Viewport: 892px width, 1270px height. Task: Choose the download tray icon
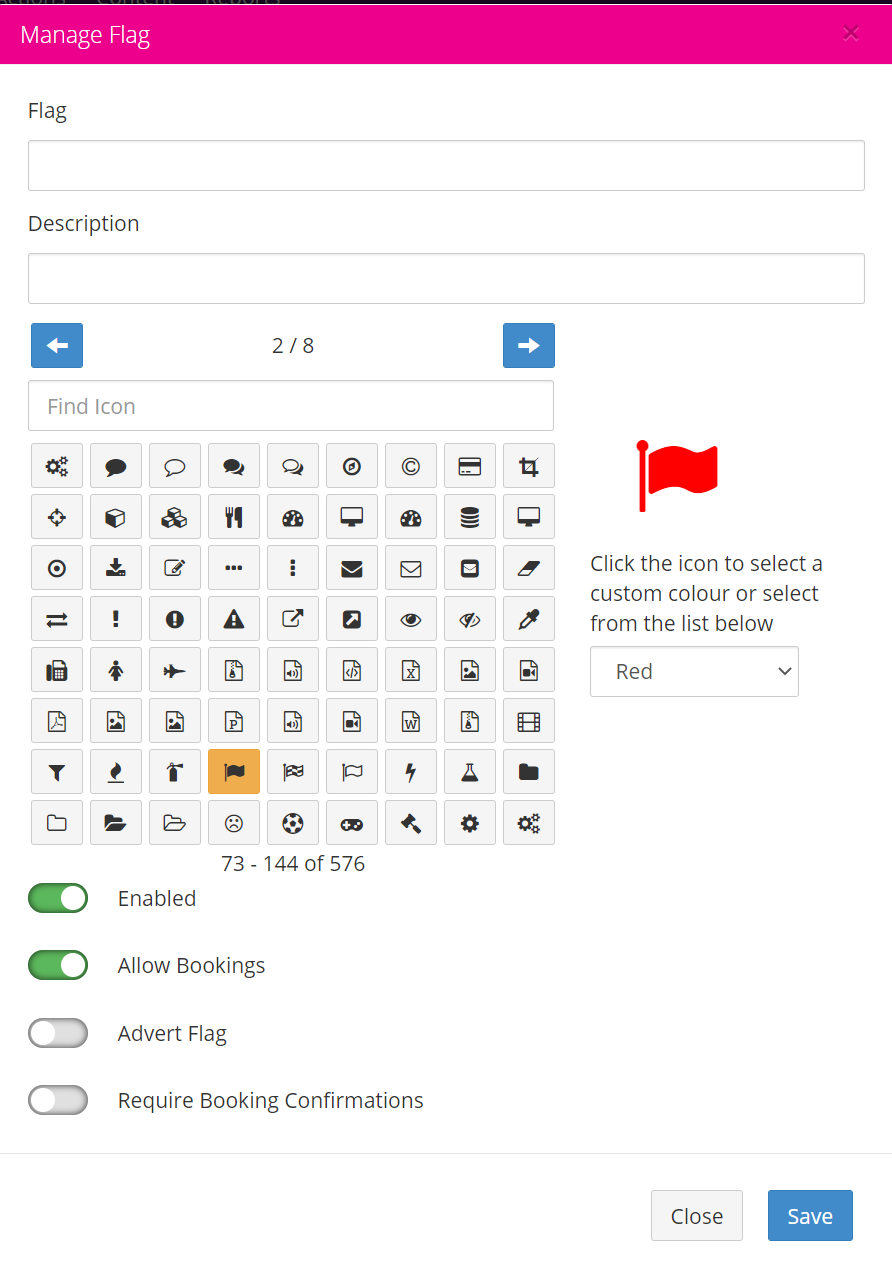pyautogui.click(x=116, y=568)
